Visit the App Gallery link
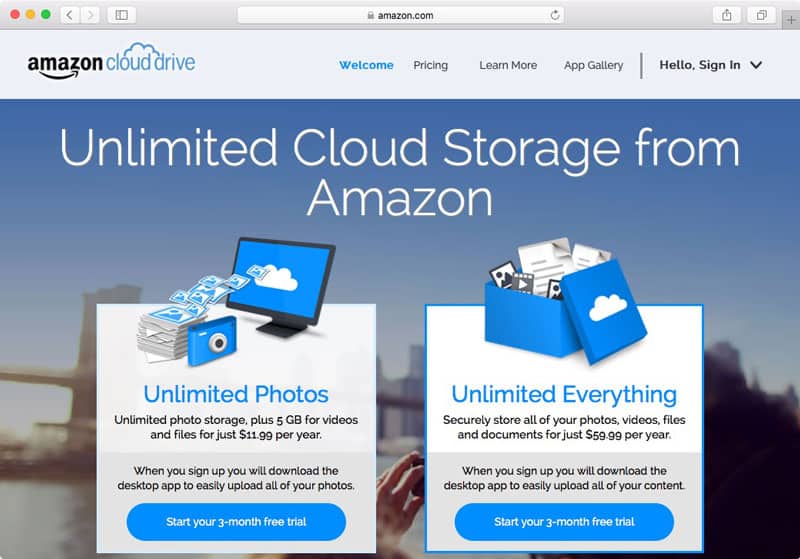 tap(593, 65)
